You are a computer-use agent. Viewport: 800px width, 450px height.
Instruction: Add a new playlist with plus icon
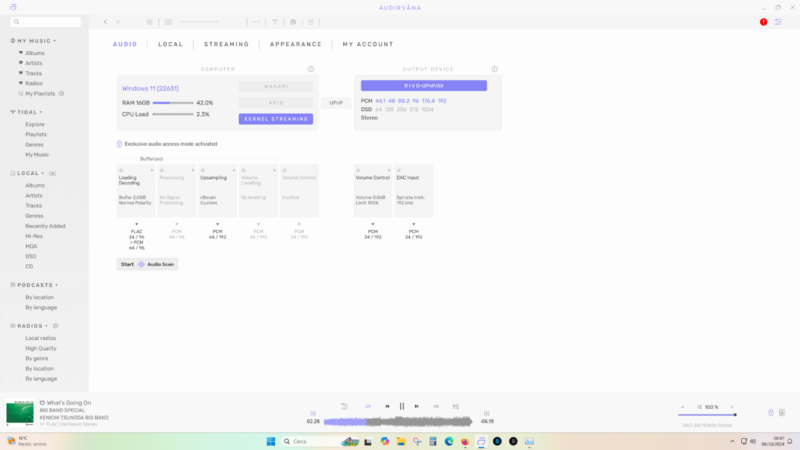click(62, 93)
